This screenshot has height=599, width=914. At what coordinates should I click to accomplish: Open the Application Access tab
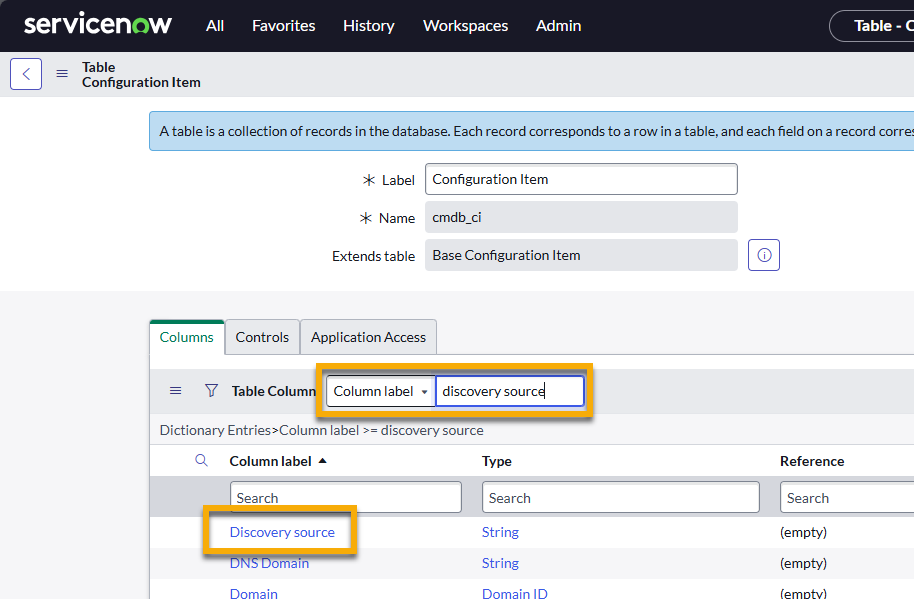[x=368, y=337]
